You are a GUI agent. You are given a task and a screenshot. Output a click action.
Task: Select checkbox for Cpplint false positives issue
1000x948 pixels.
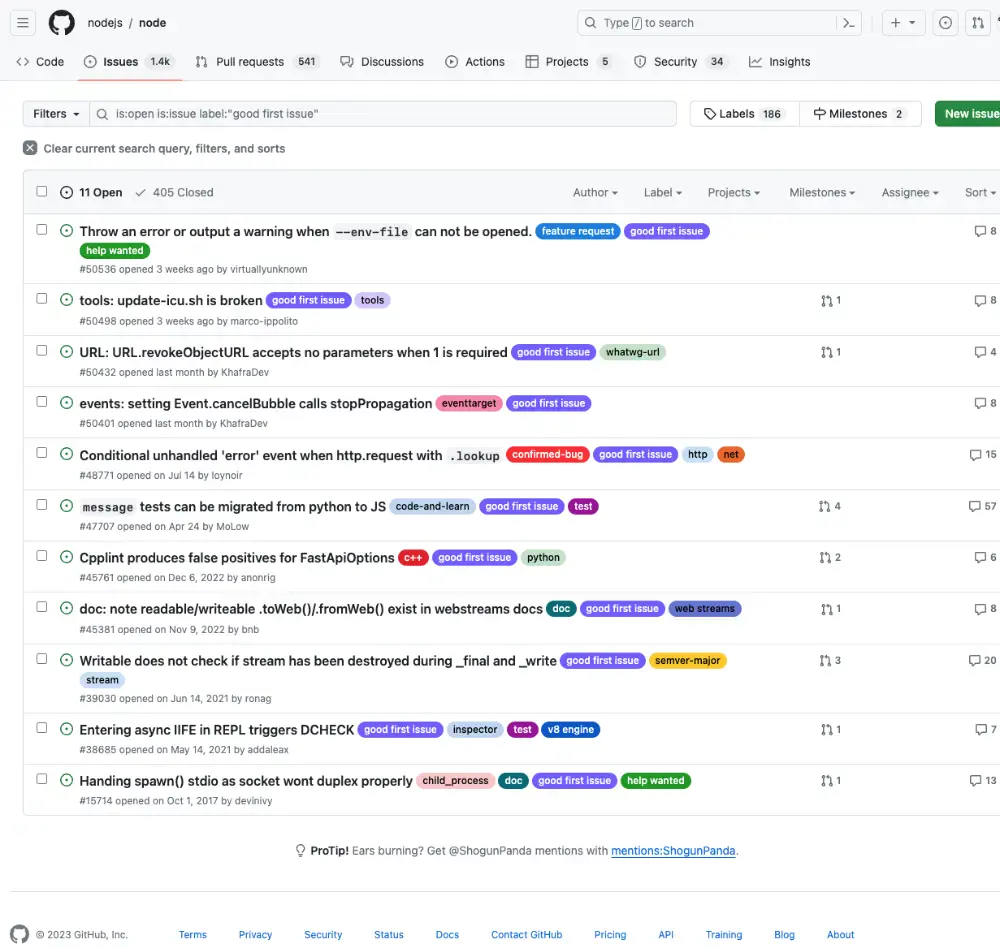click(42, 556)
